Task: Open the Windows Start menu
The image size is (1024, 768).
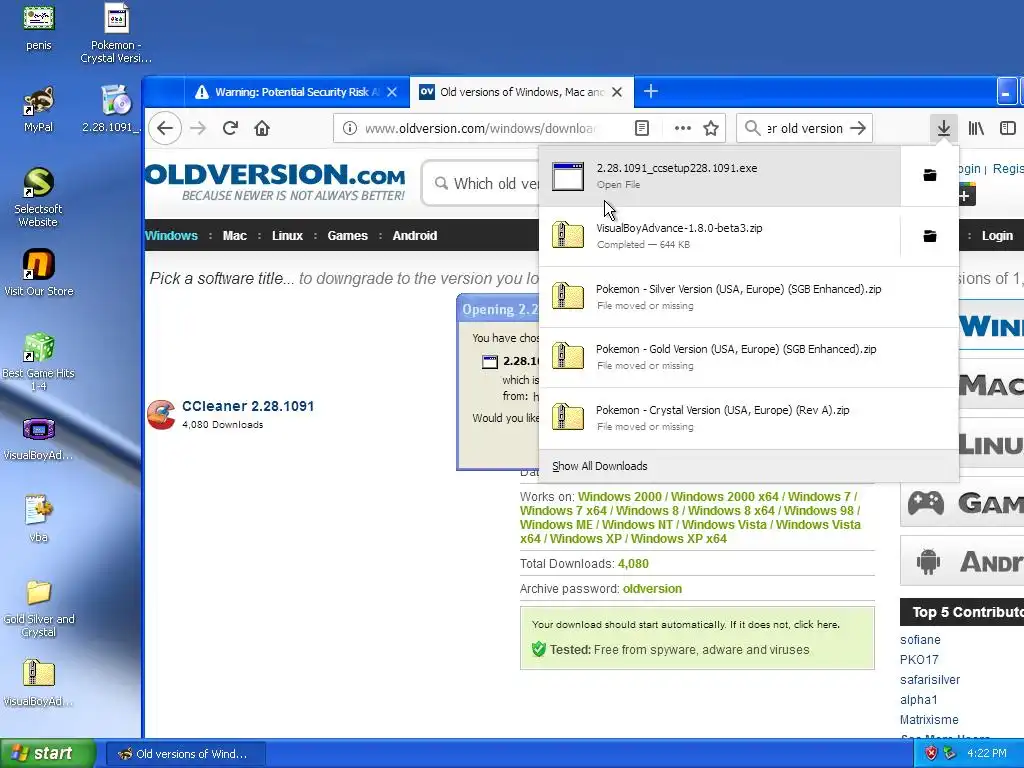Action: (x=48, y=754)
